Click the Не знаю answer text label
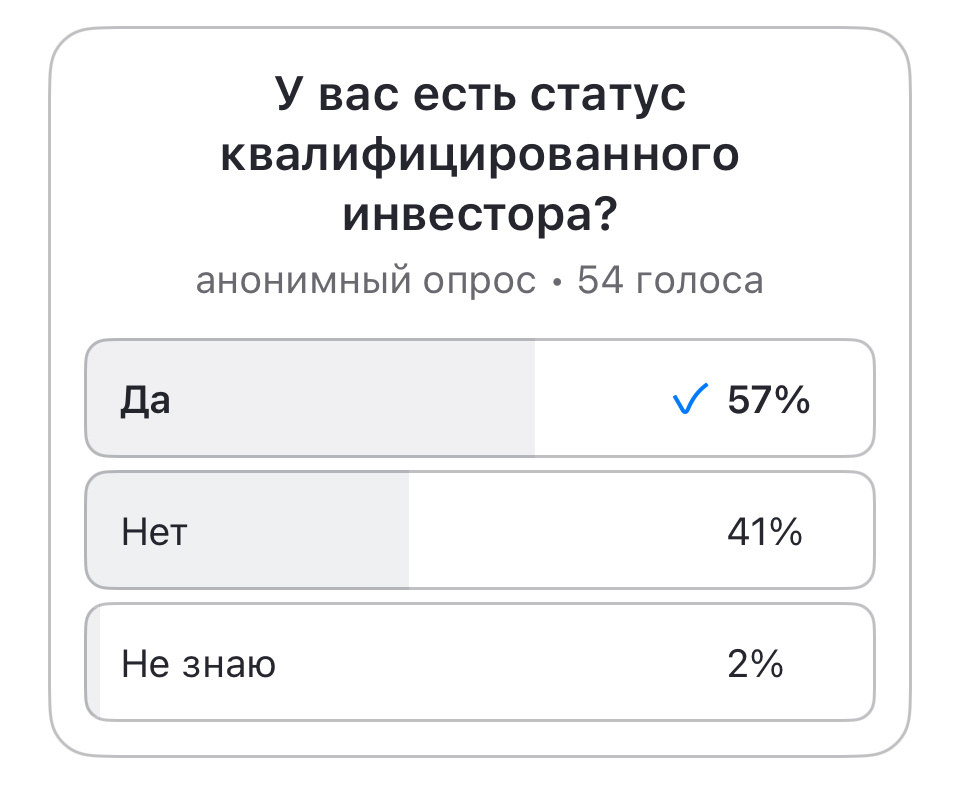The image size is (960, 802). point(198,662)
